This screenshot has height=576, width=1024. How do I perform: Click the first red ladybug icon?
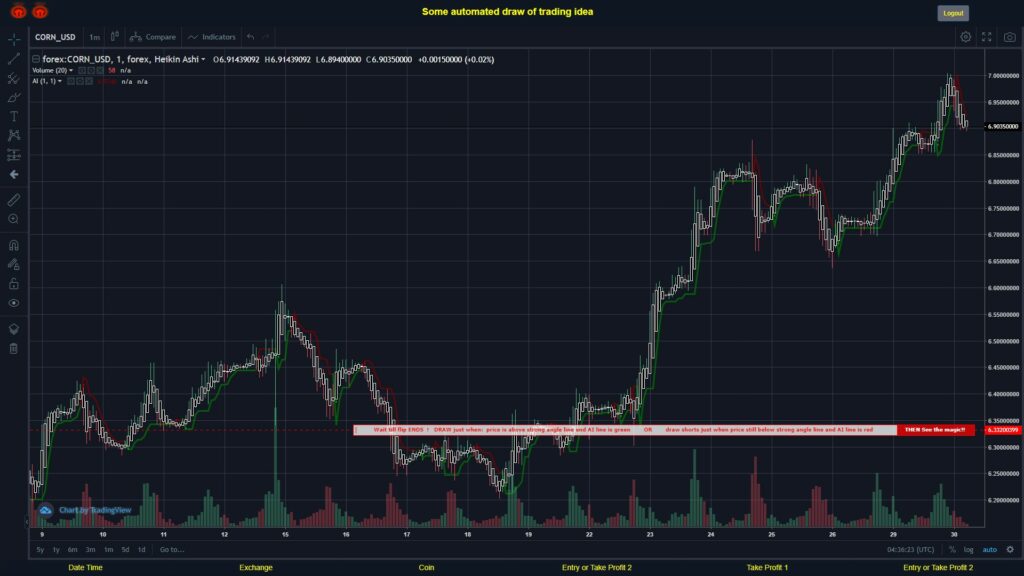[18, 10]
